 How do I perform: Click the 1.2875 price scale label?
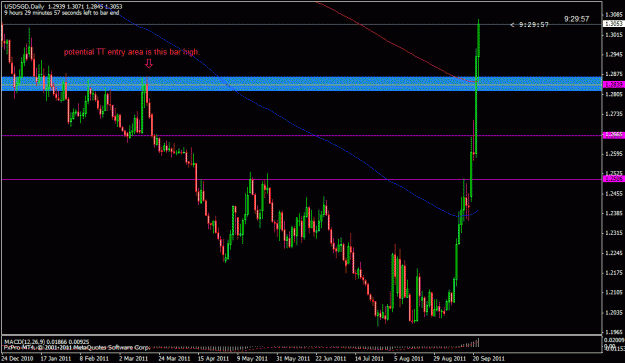point(614,74)
